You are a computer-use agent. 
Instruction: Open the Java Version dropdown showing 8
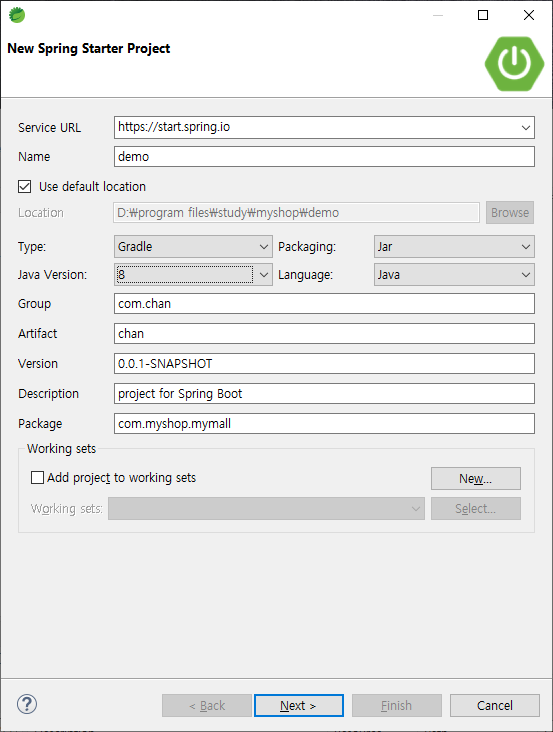[193, 274]
